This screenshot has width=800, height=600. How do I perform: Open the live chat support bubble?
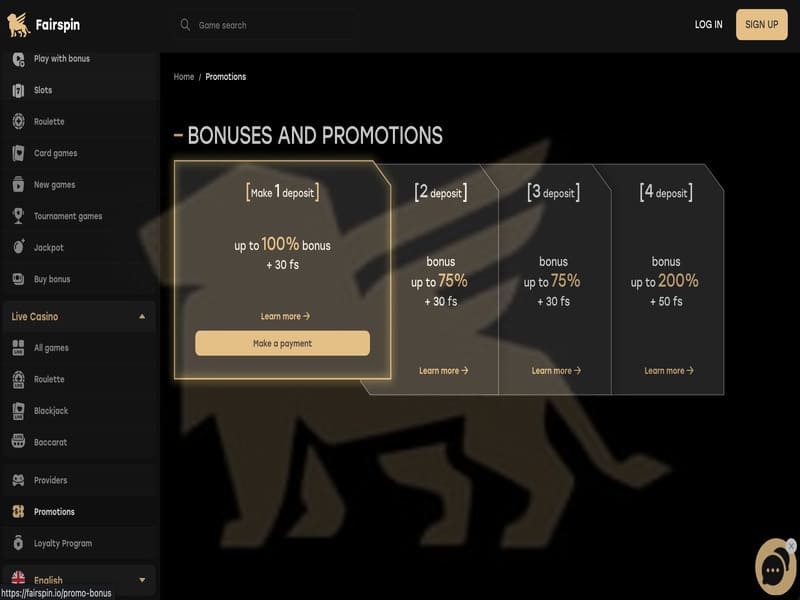[773, 570]
